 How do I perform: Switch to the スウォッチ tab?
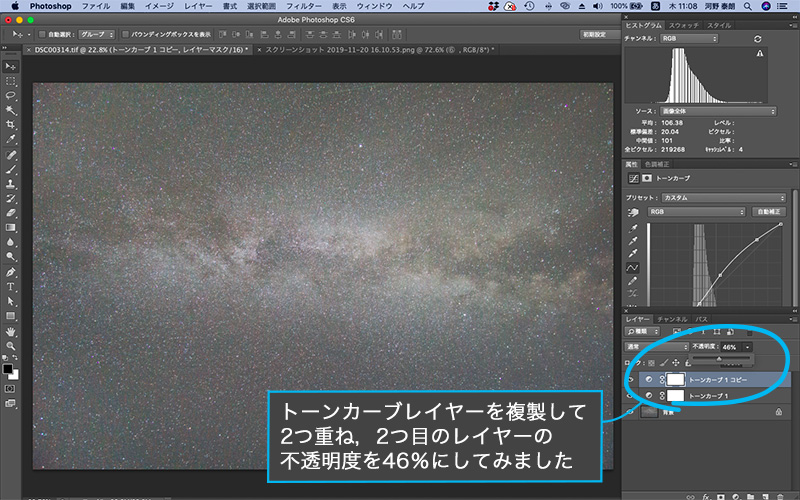684,26
